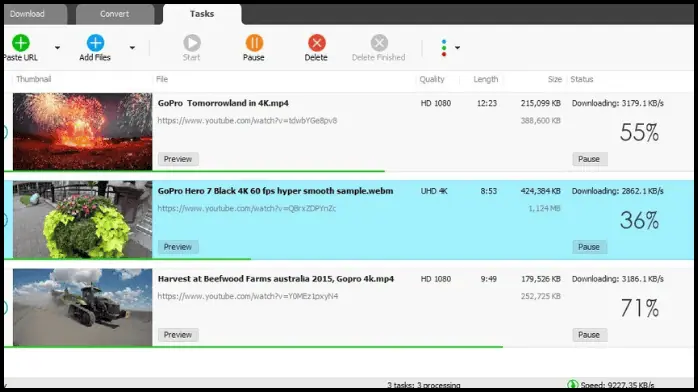Click the Delete Finished toolbar icon
698x392 pixels.
point(379,43)
